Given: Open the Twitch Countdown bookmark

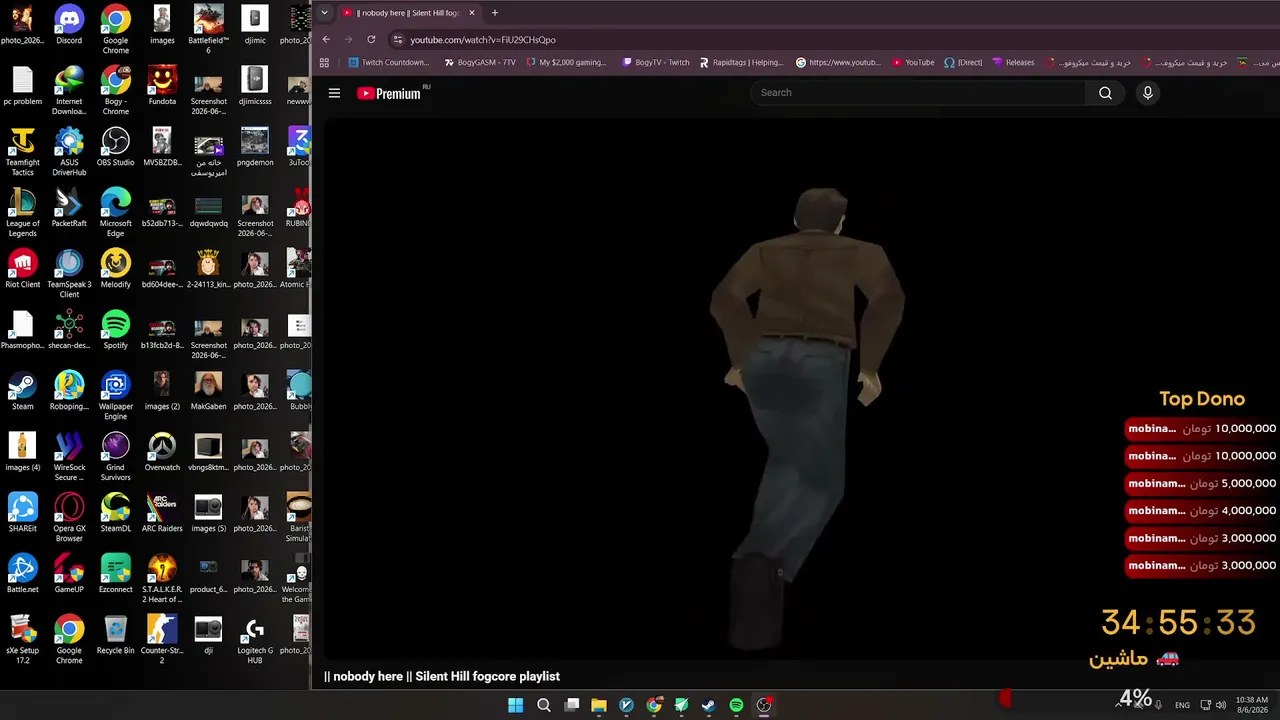Looking at the screenshot, I should [x=388, y=62].
